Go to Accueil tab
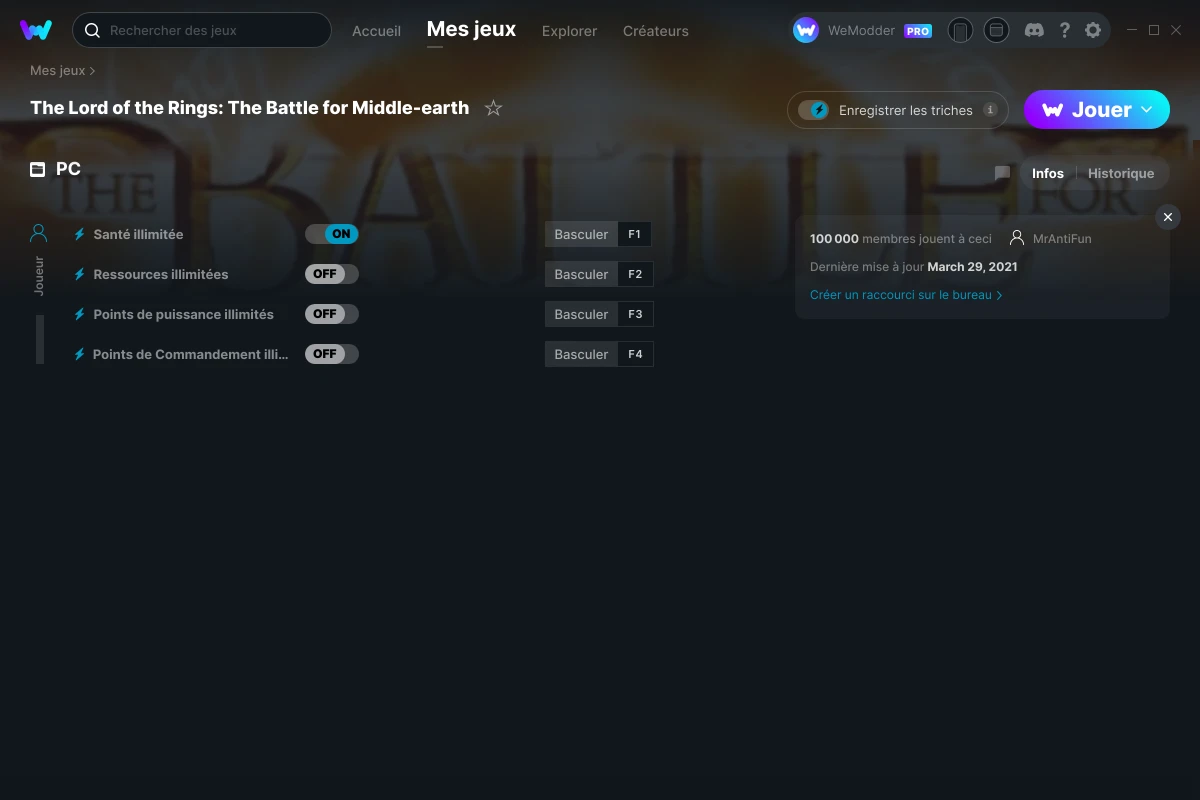This screenshot has width=1200, height=800. click(x=376, y=31)
